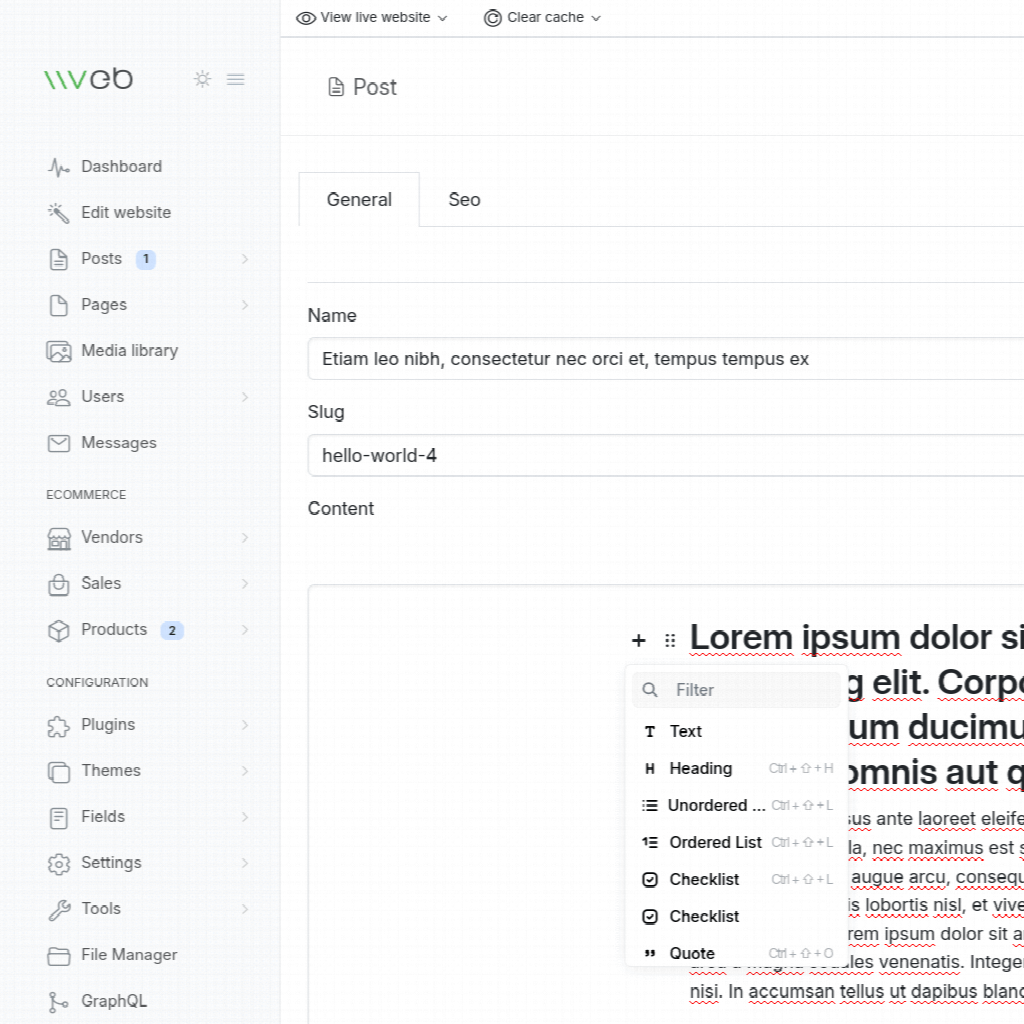This screenshot has height=1024, width=1024.
Task: Open Messages from the sidebar
Action: [x=118, y=443]
